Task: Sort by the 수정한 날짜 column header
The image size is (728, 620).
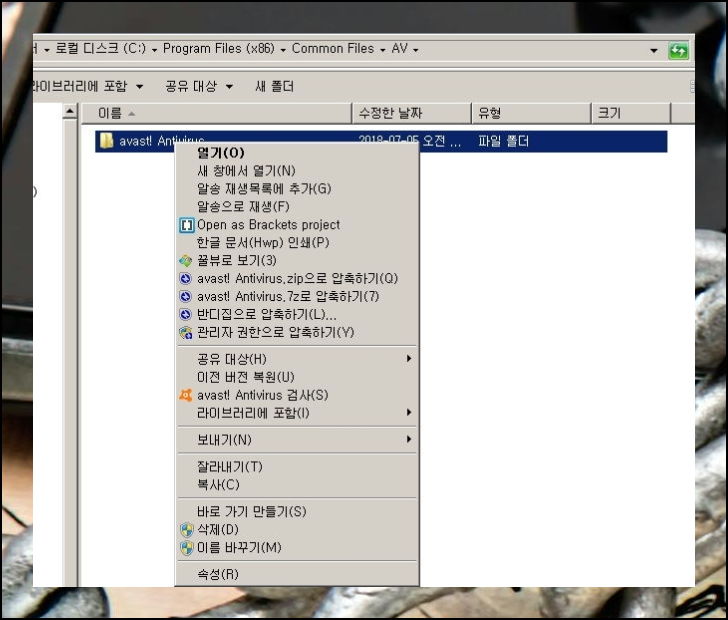Action: point(412,113)
